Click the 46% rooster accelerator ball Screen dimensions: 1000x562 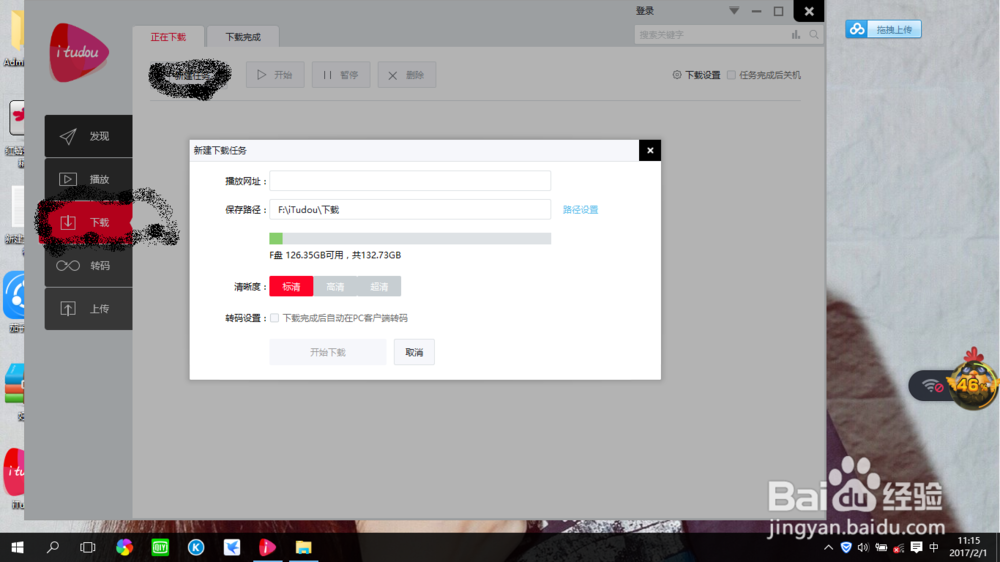972,383
